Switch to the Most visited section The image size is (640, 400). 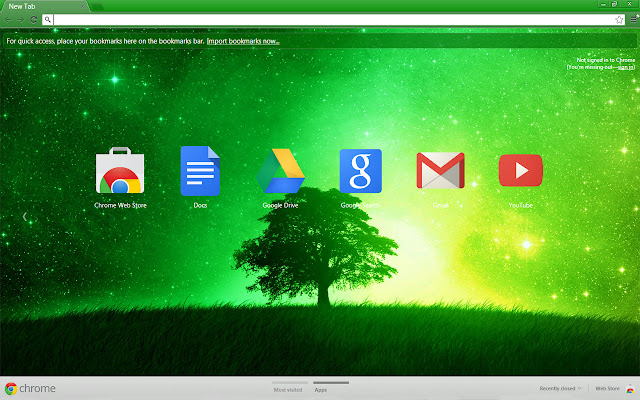(x=288, y=390)
